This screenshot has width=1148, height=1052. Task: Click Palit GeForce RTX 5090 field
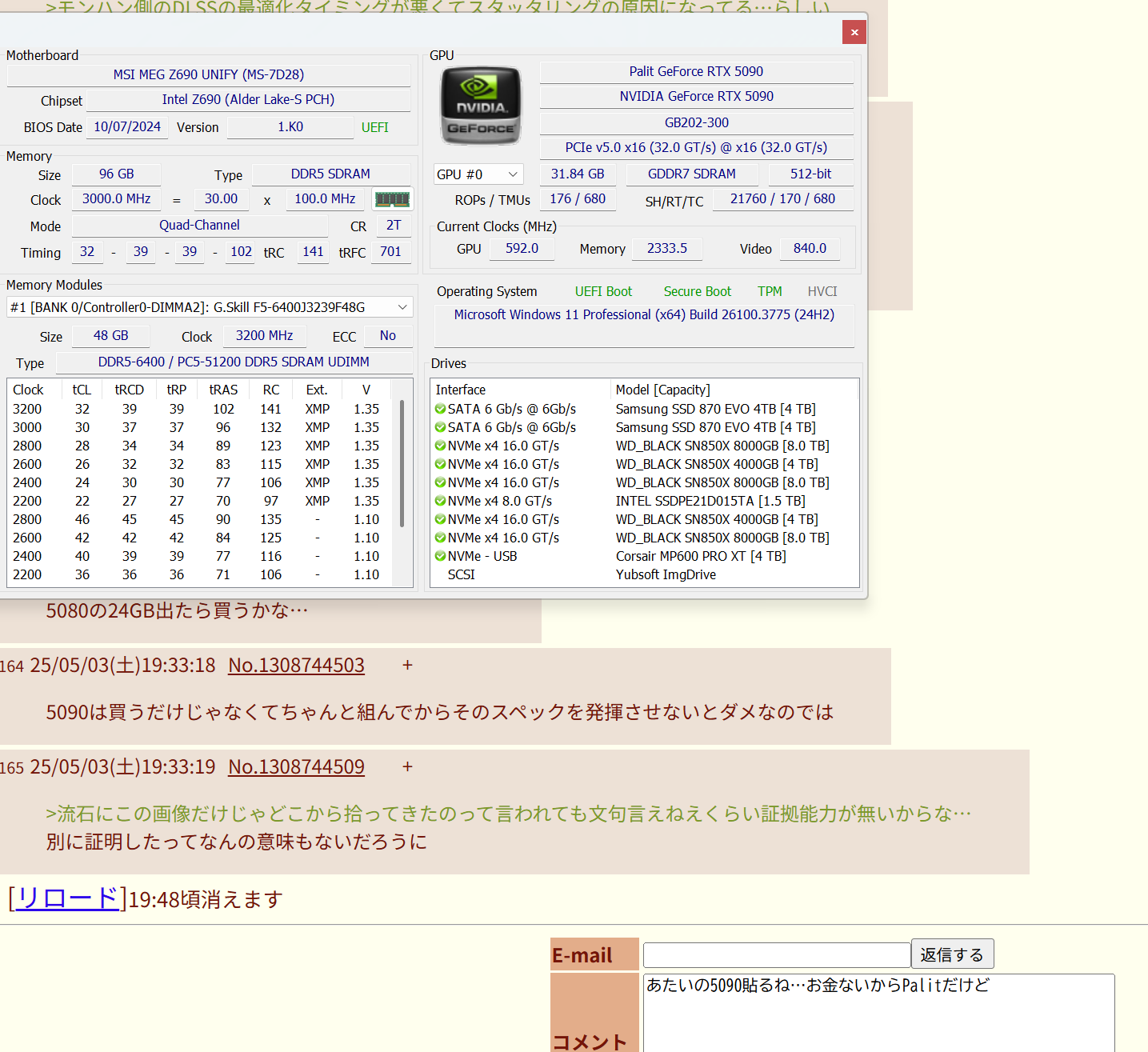(x=696, y=71)
